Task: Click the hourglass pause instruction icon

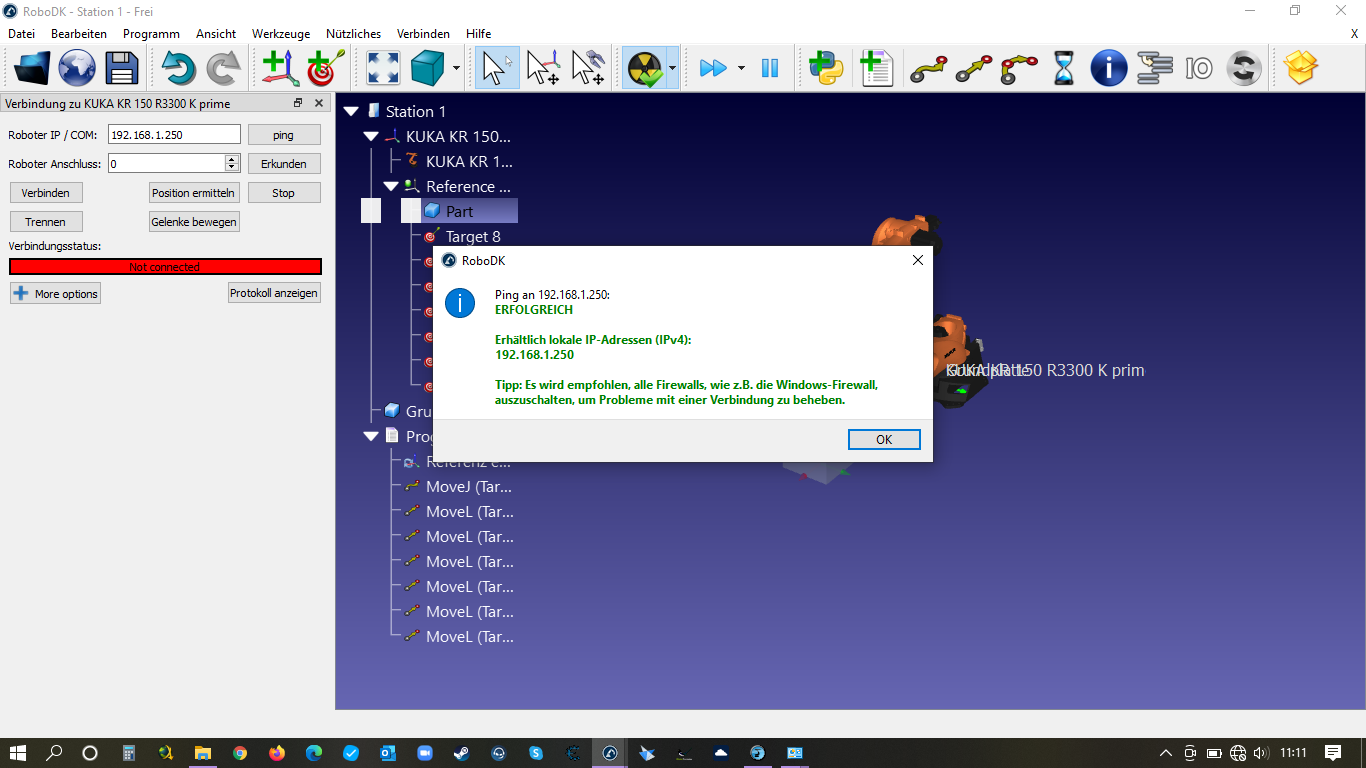Action: click(x=1064, y=68)
